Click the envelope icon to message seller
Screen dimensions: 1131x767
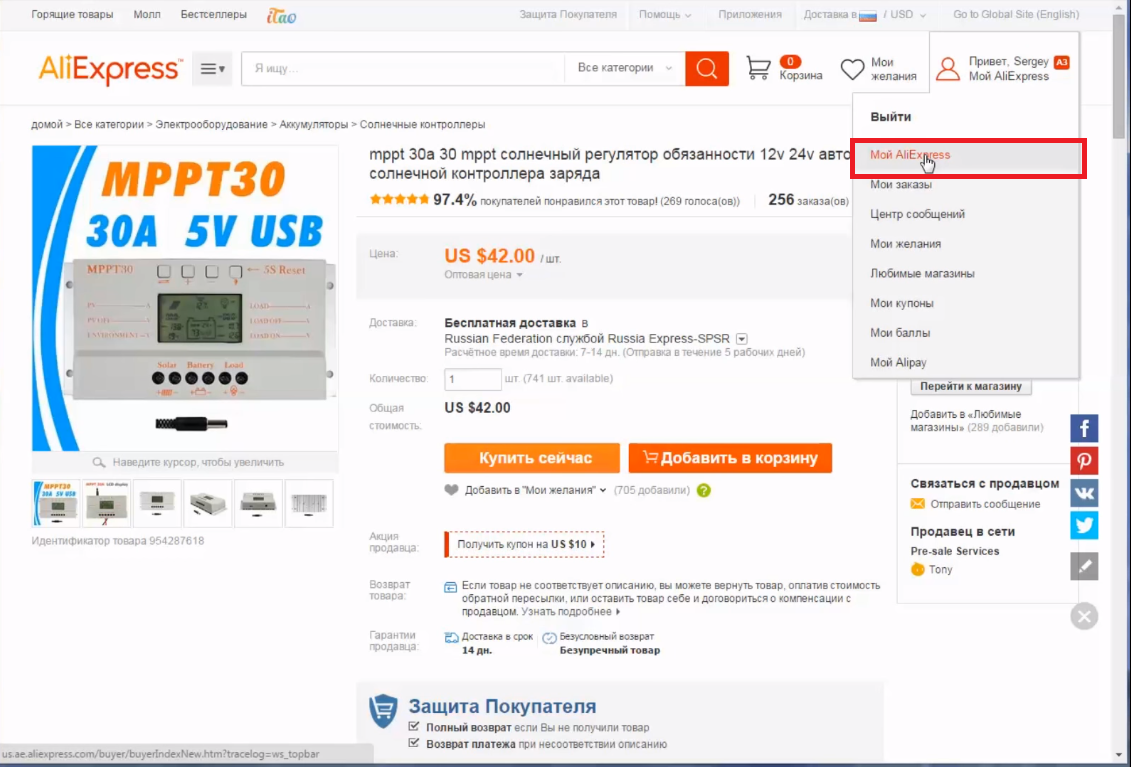pos(917,504)
